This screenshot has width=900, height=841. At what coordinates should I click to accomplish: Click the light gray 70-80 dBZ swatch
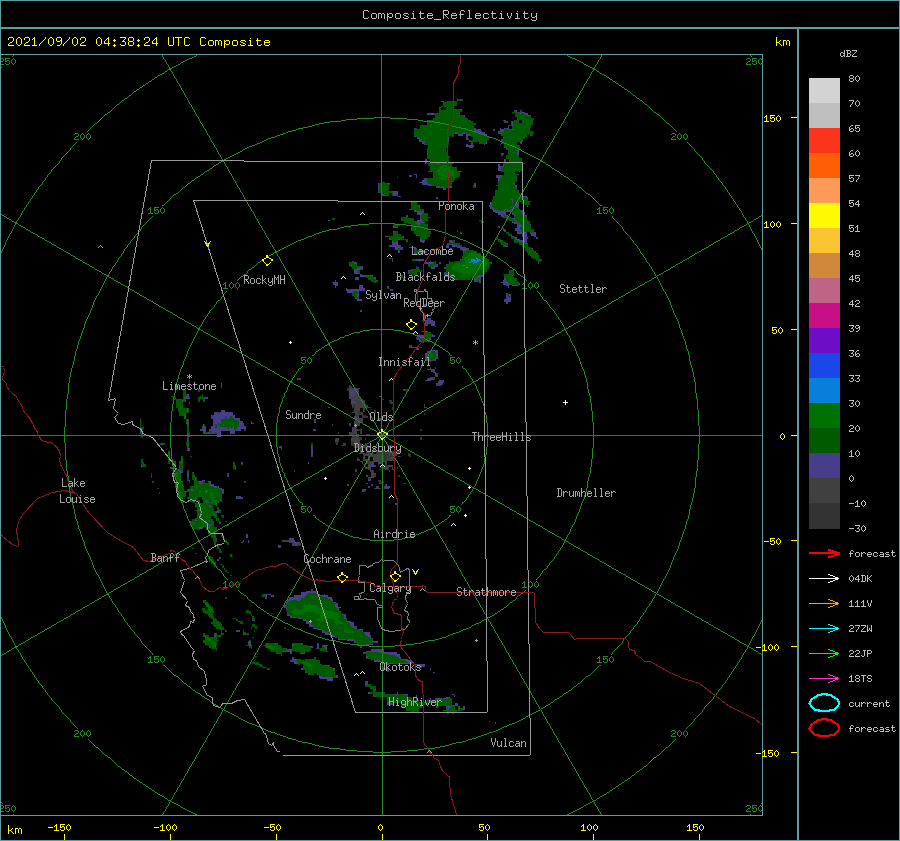[824, 91]
